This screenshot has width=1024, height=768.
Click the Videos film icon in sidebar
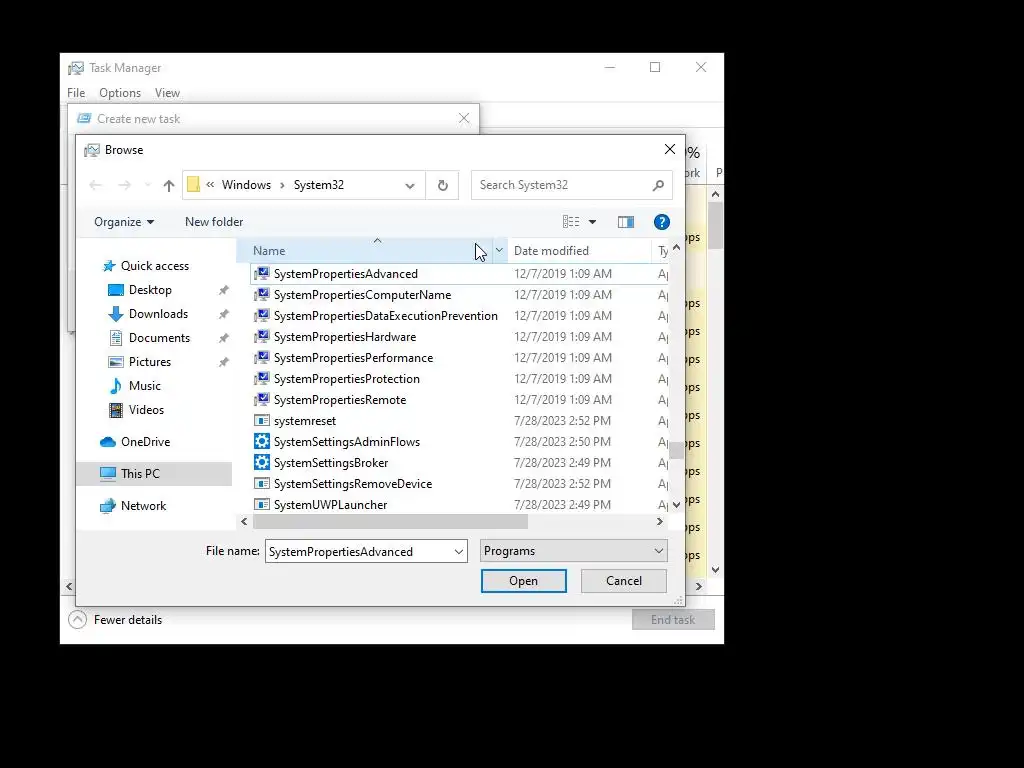[x=116, y=409]
